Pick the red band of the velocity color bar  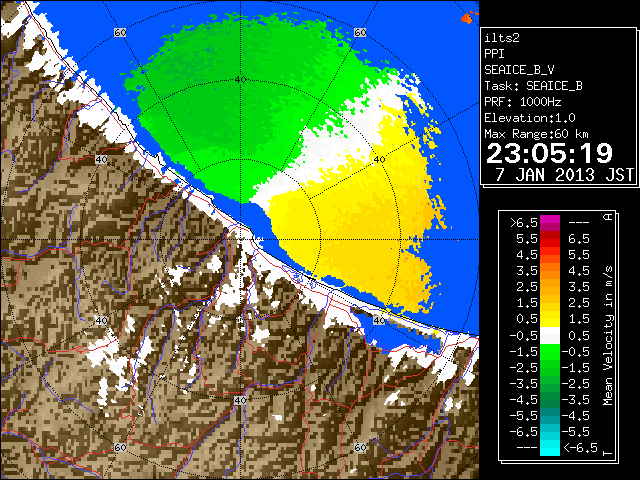[x=550, y=239]
